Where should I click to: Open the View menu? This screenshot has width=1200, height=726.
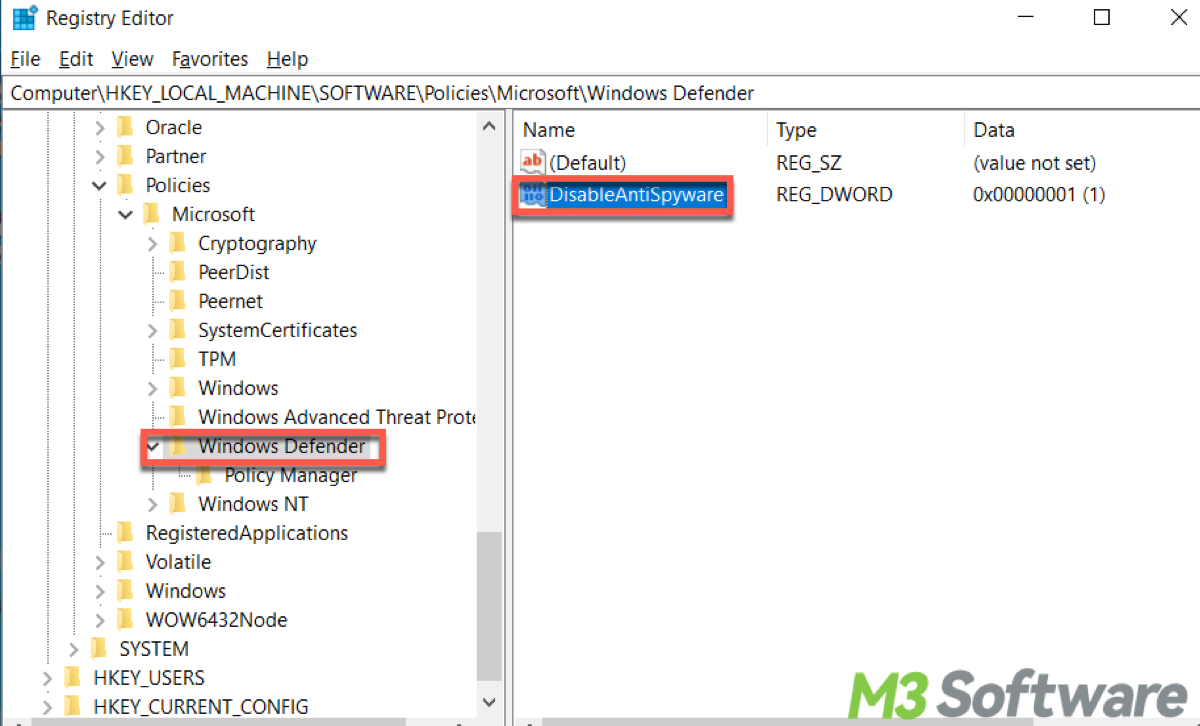(x=132, y=59)
